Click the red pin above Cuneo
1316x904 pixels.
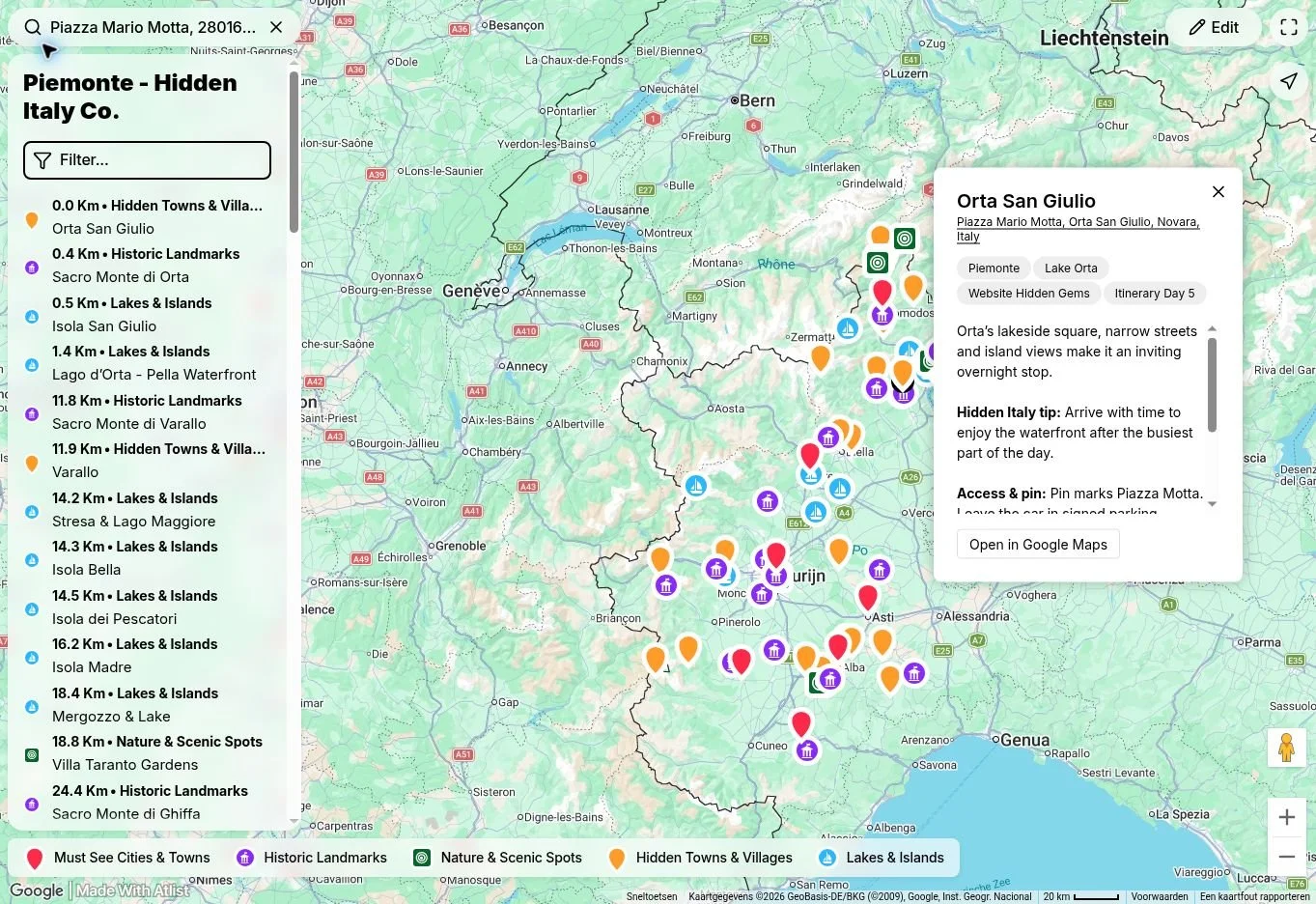click(x=800, y=722)
